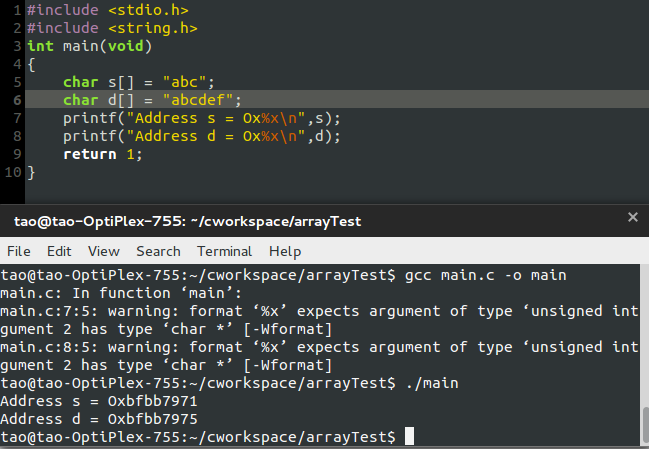Click the 'main.c:8:5: warning' line
Viewport: 649px width, 449px height.
click(x=319, y=347)
